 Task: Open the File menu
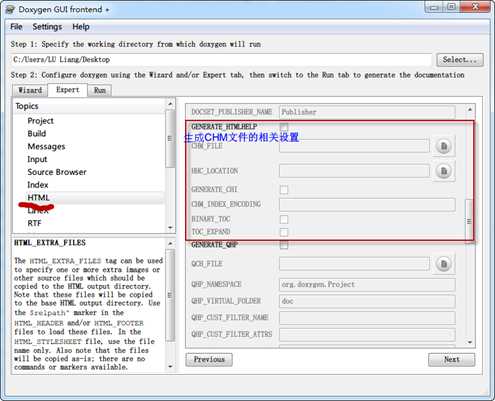(x=16, y=27)
